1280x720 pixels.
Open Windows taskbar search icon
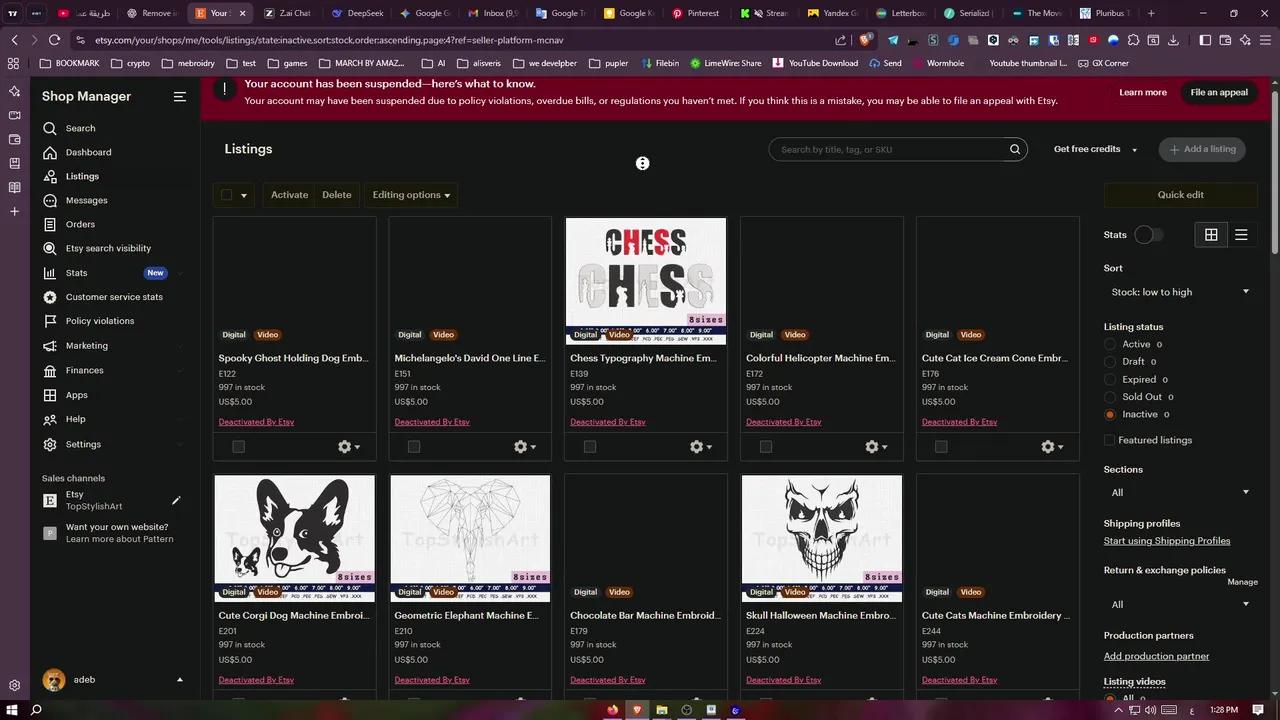[36, 710]
